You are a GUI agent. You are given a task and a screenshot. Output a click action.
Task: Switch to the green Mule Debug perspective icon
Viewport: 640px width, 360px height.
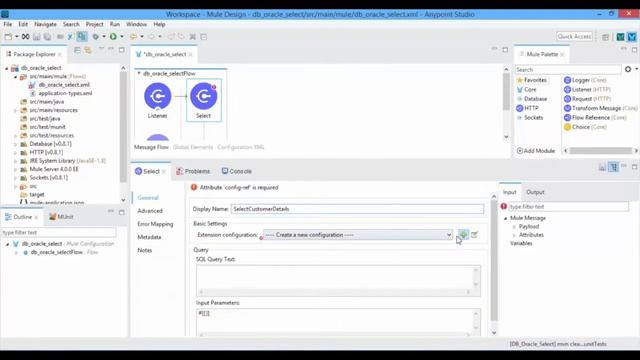(x=620, y=37)
